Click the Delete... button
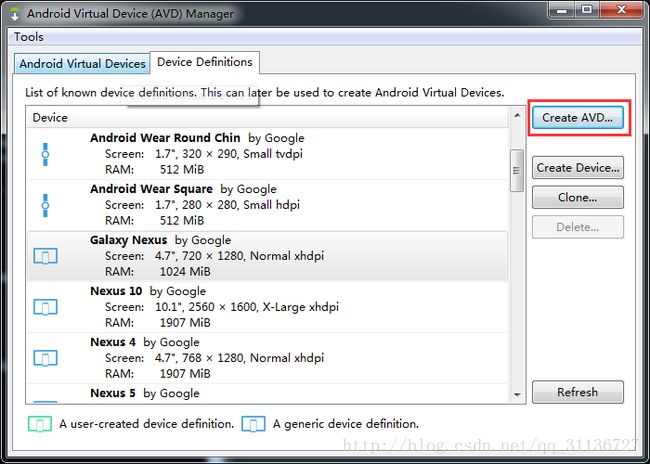This screenshot has height=464, width=650. (577, 227)
